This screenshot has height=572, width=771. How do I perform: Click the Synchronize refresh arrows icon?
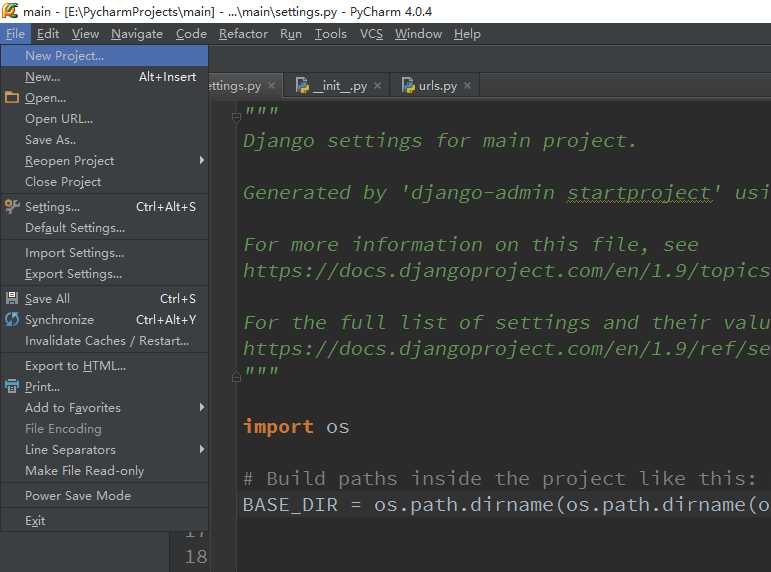click(12, 319)
